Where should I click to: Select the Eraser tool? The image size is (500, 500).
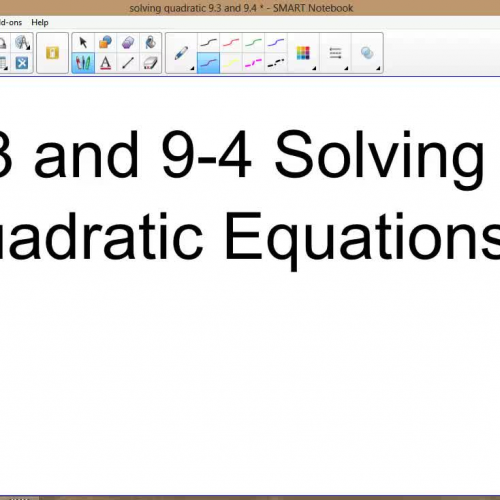pos(150,63)
